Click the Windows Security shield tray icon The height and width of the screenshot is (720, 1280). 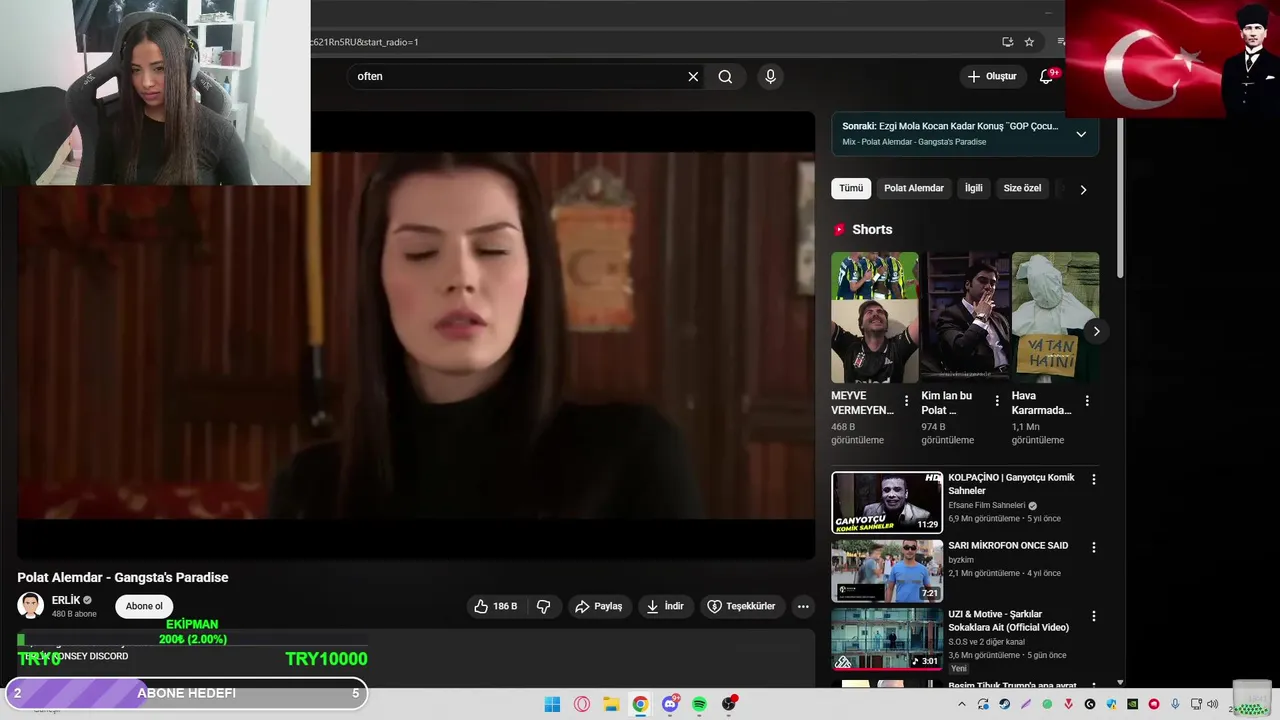(1111, 704)
